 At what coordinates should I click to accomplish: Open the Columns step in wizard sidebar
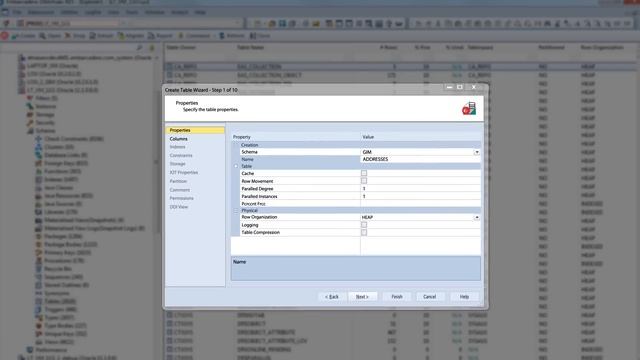click(178, 139)
